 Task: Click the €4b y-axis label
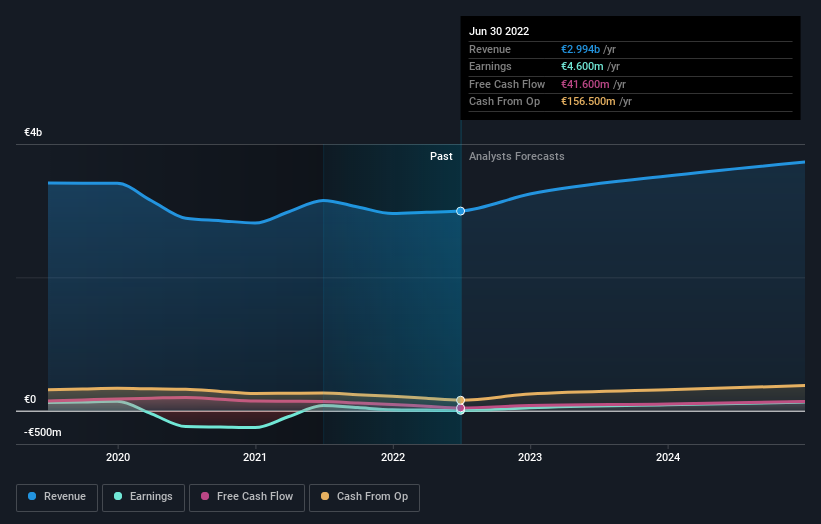coord(33,132)
